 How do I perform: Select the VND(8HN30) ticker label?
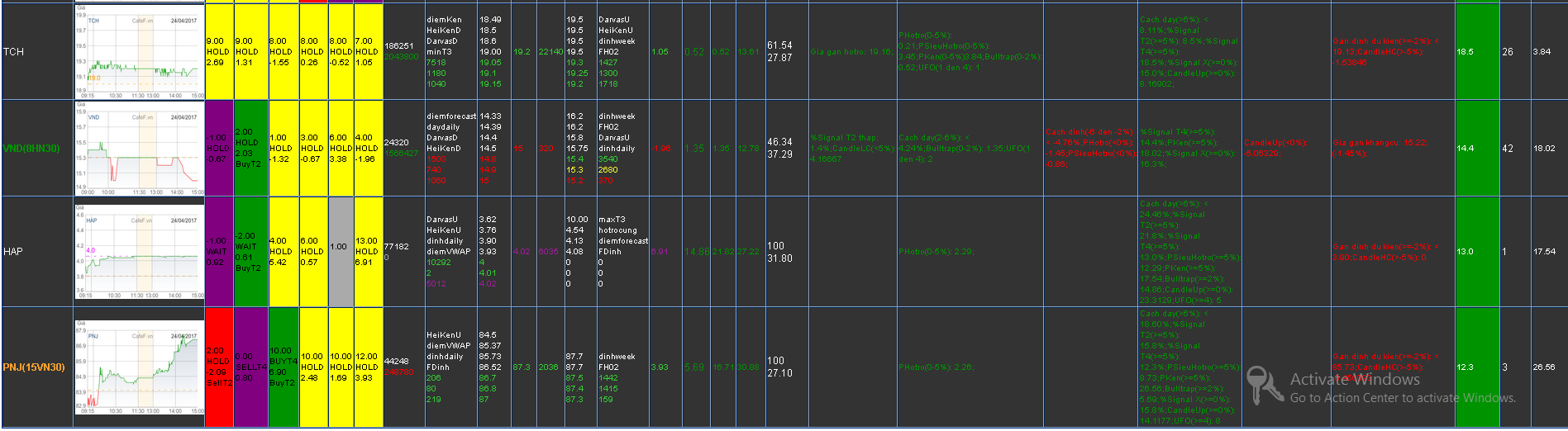(x=31, y=149)
